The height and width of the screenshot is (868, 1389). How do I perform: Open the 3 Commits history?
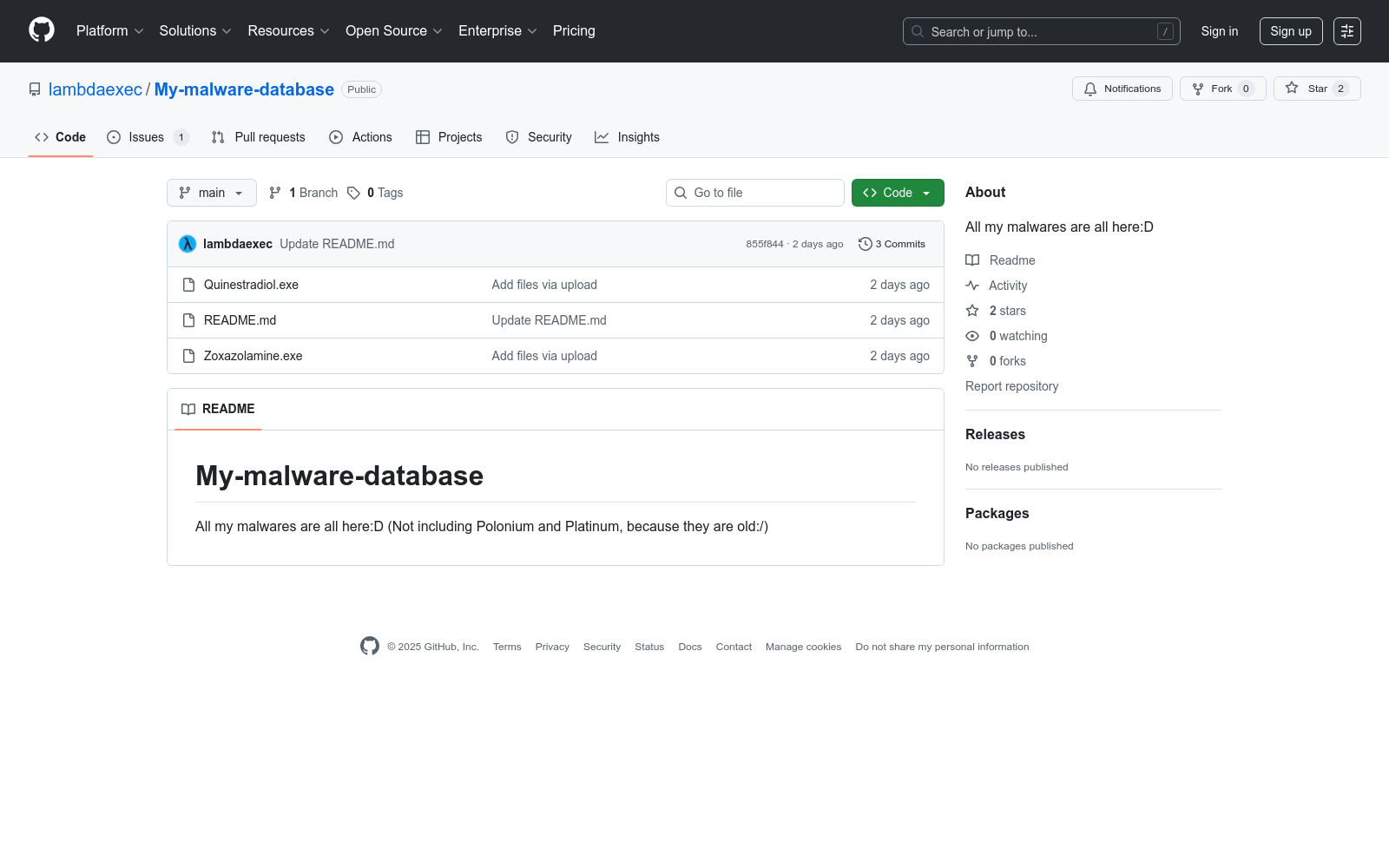892,244
